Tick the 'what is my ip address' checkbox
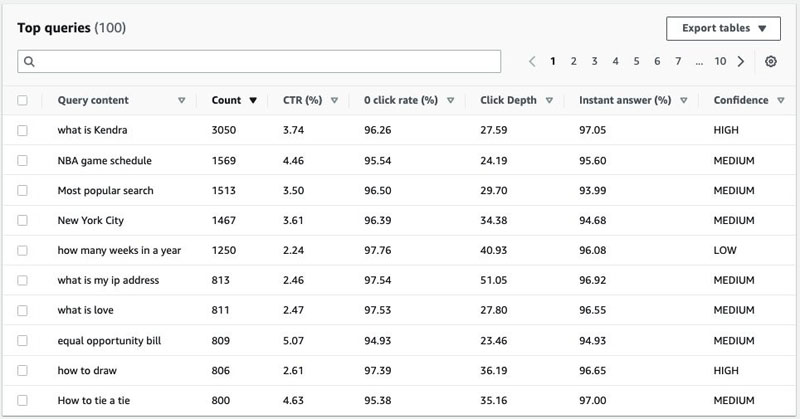The image size is (800, 419). point(22,280)
